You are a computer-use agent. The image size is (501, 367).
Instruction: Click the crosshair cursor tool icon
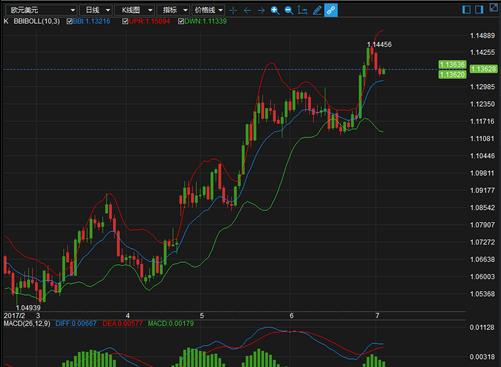pyautogui.click(x=233, y=11)
